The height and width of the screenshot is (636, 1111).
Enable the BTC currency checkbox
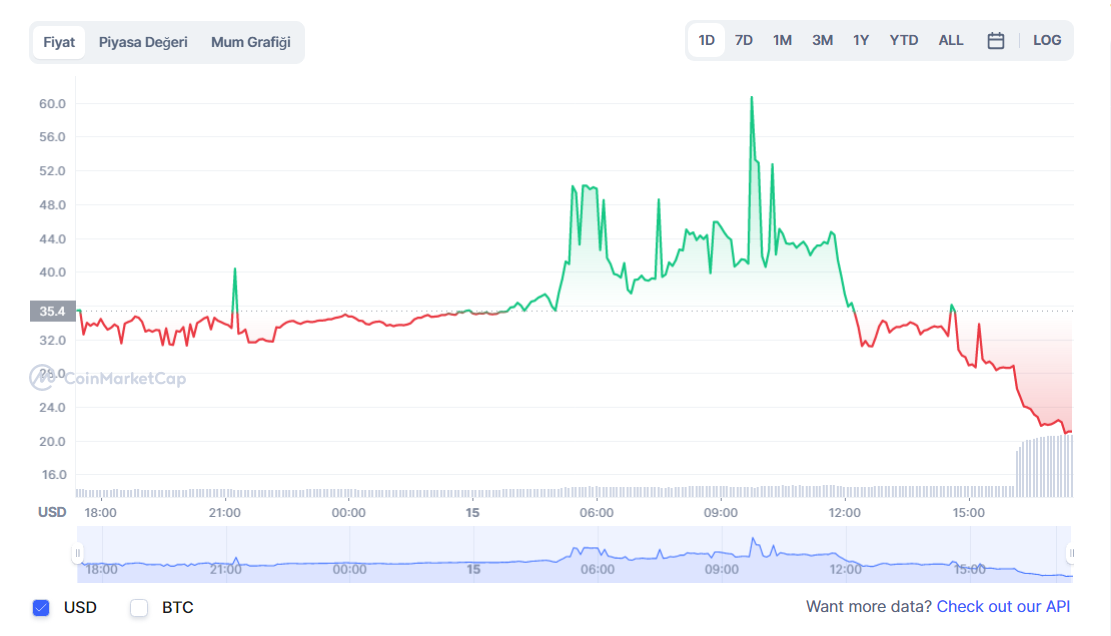139,607
